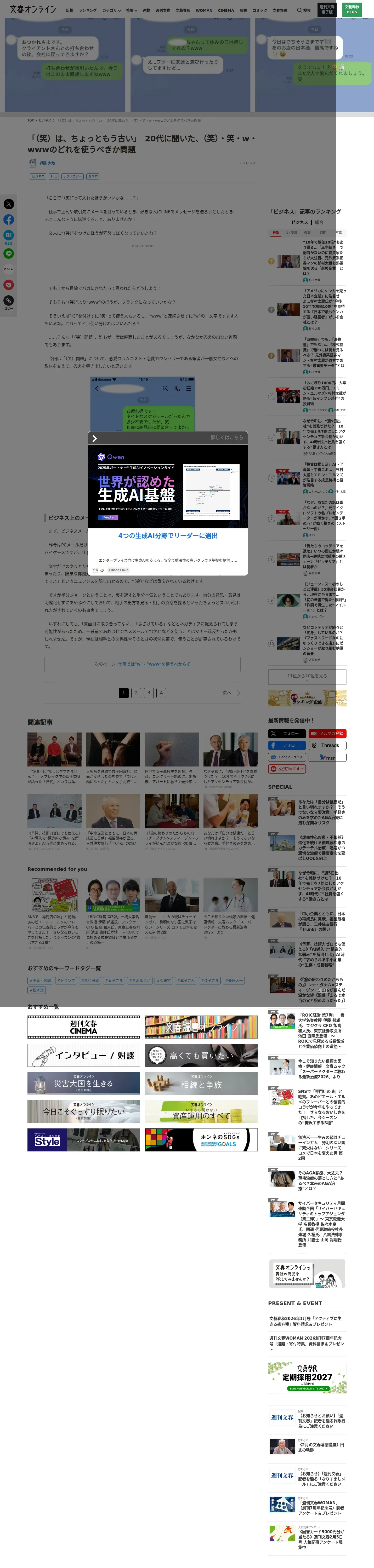
Task: Open 週刊文春 in the top navigation
Action: pos(163,10)
